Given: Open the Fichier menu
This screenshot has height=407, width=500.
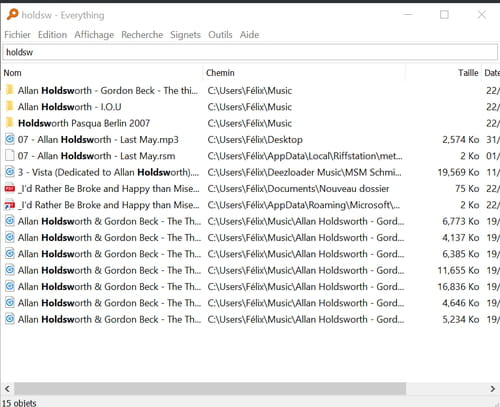Looking at the screenshot, I should pos(17,35).
